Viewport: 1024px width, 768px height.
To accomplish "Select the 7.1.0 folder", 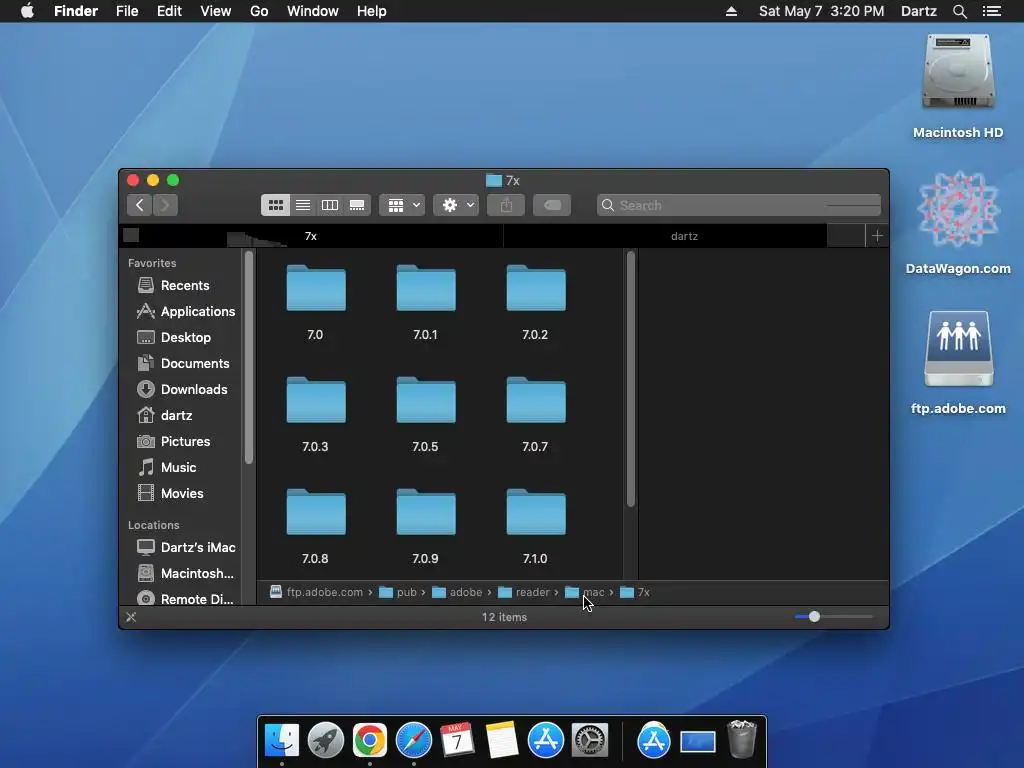I will (536, 512).
